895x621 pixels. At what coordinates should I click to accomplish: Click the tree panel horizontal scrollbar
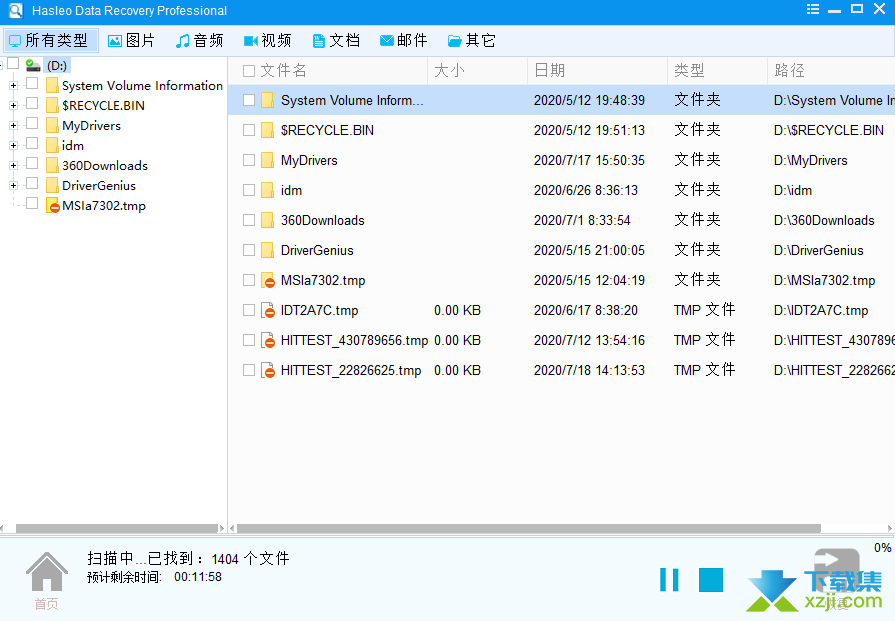pyautogui.click(x=117, y=529)
